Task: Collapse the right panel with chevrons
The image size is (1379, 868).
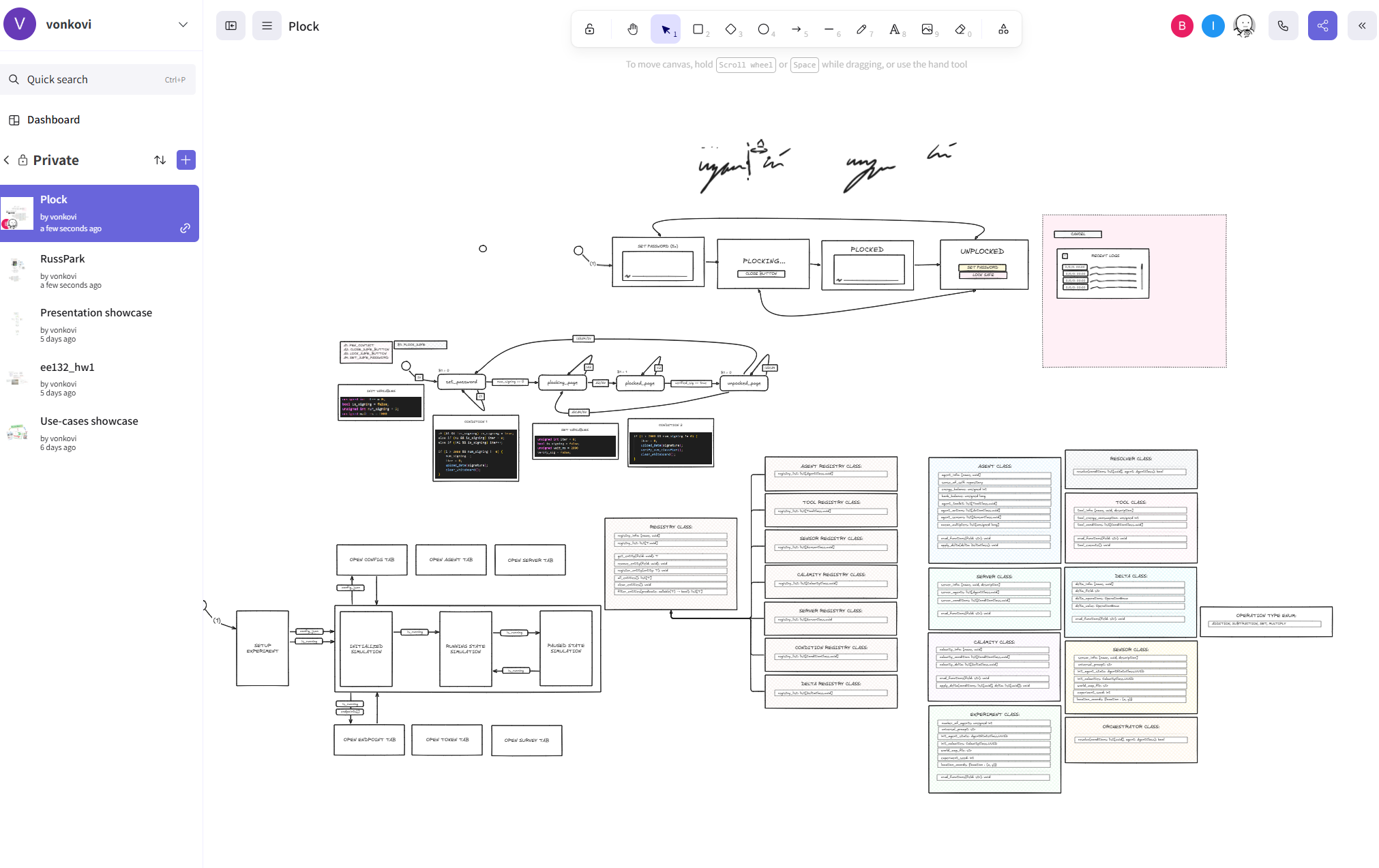Action: [x=1361, y=26]
